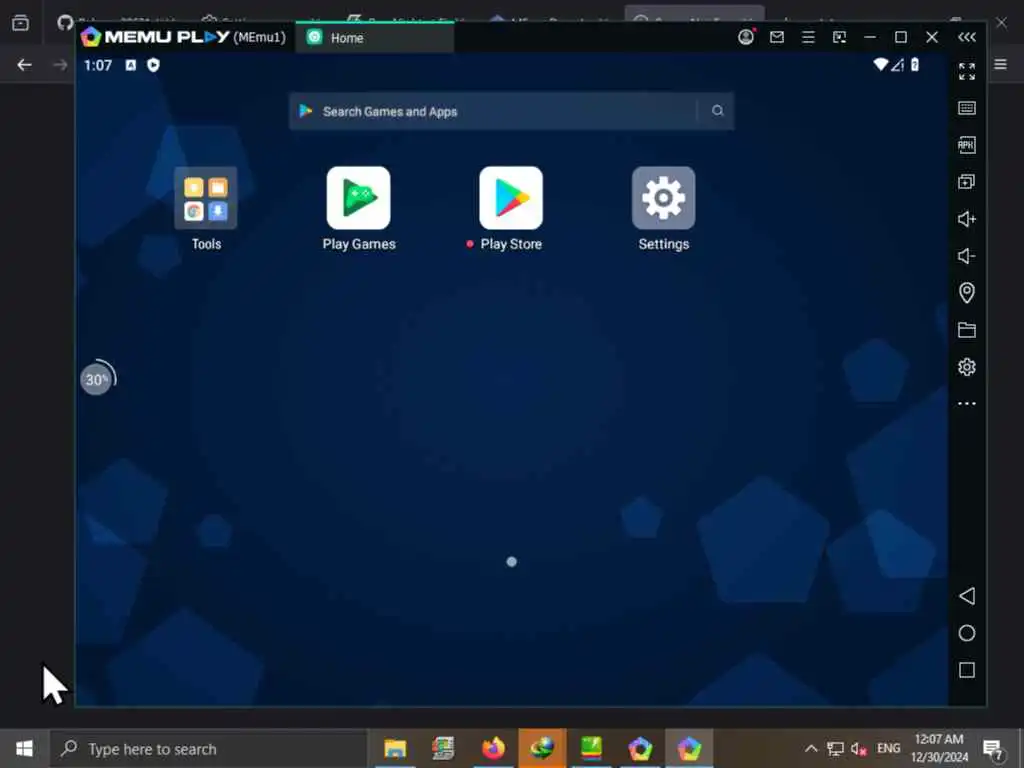1024x768 pixels.
Task: Click the shield notification icon
Action: tap(153, 65)
